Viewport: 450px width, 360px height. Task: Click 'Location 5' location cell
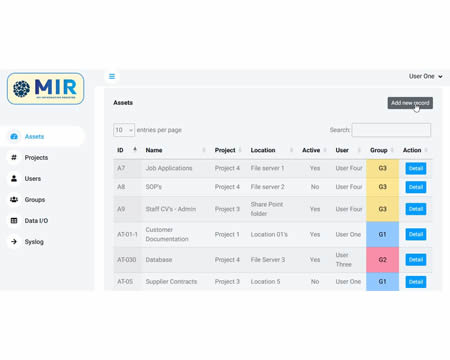click(265, 282)
